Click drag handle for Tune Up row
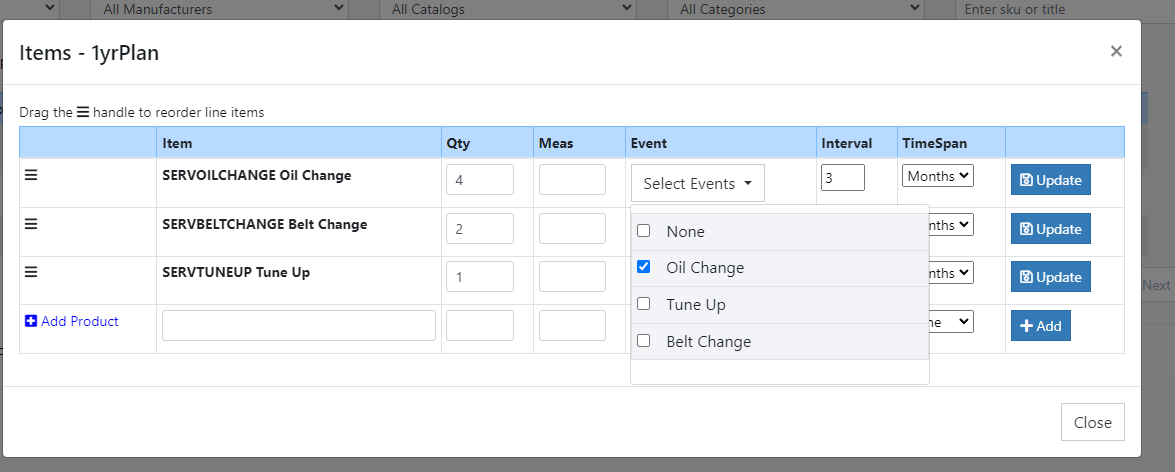The image size is (1175, 472). coord(31,272)
